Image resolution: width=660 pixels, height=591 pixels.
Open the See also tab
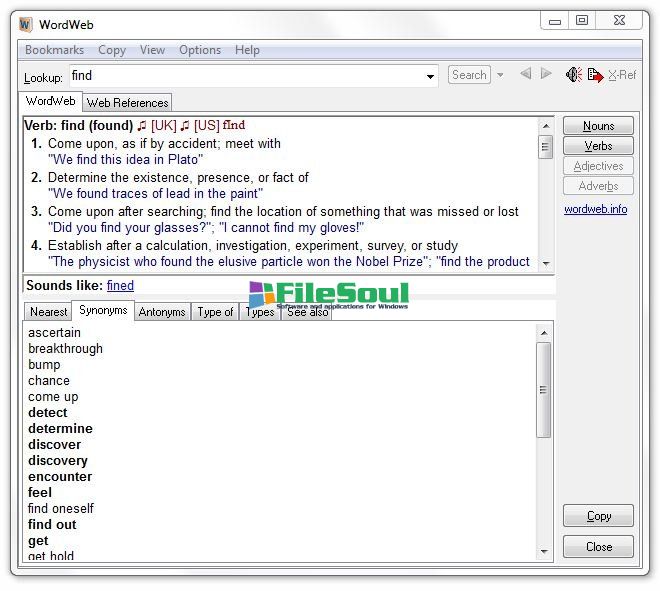(307, 312)
